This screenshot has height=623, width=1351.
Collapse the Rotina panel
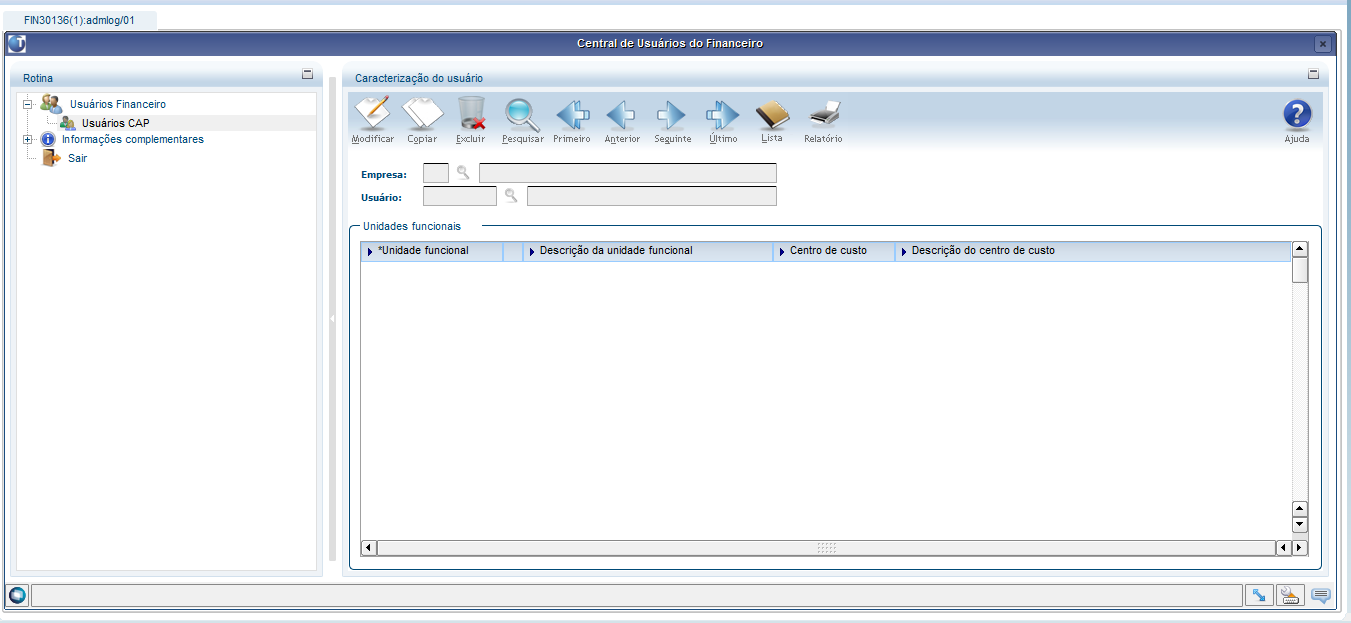(x=307, y=74)
